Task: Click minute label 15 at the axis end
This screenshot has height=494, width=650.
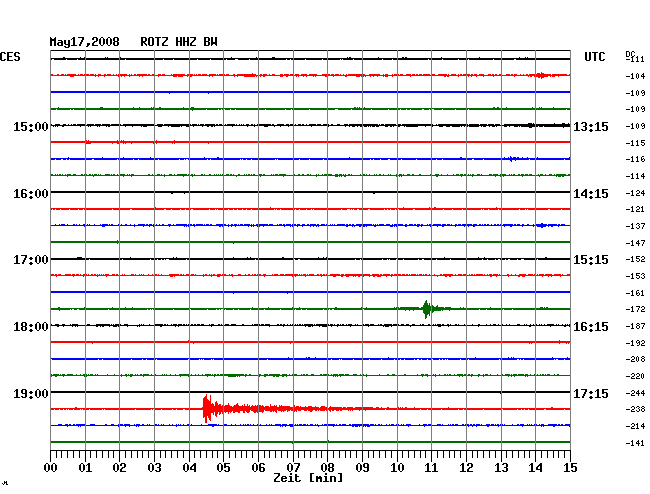Action: [x=570, y=468]
